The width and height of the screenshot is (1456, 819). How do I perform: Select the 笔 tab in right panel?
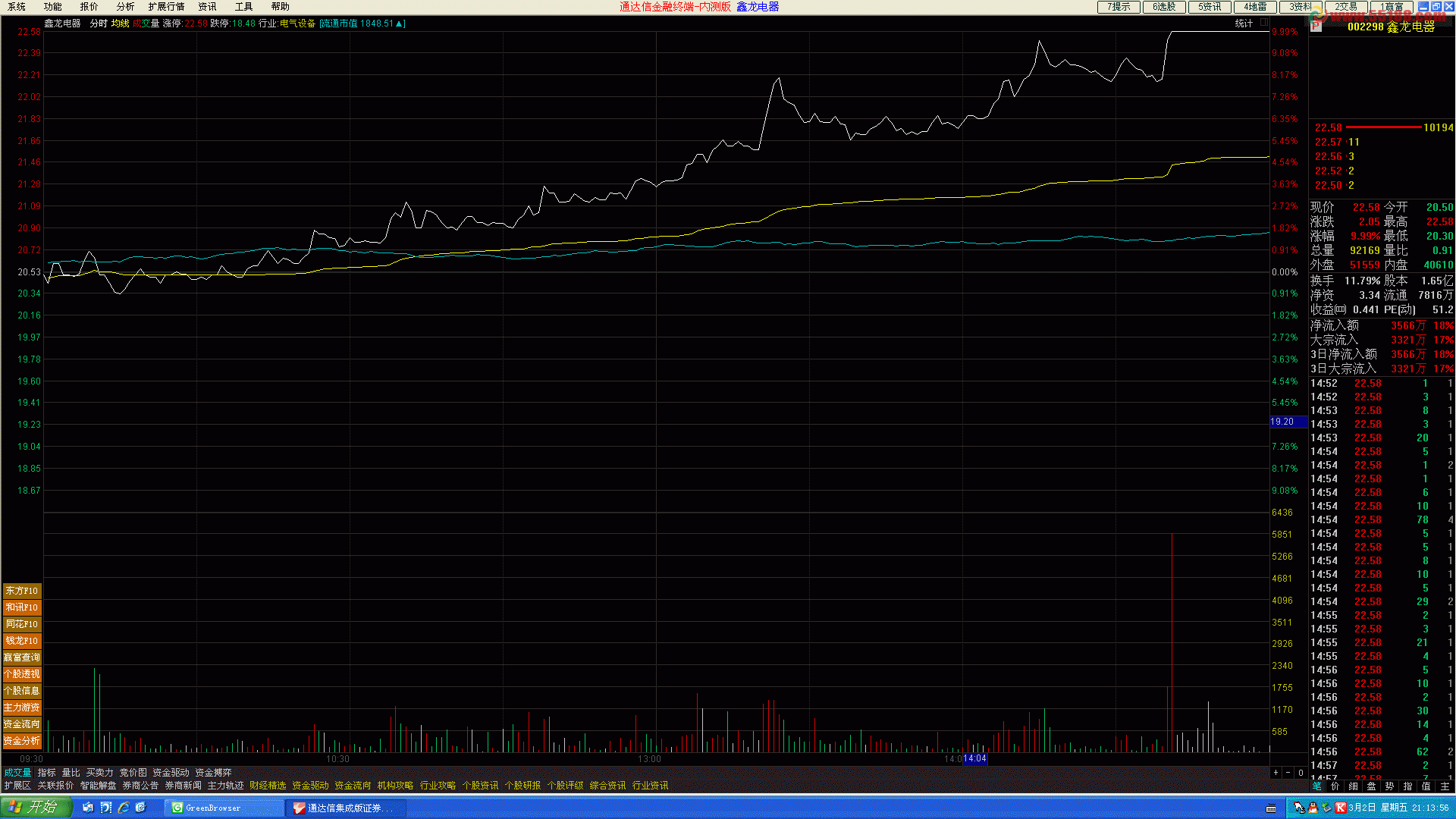1317,786
